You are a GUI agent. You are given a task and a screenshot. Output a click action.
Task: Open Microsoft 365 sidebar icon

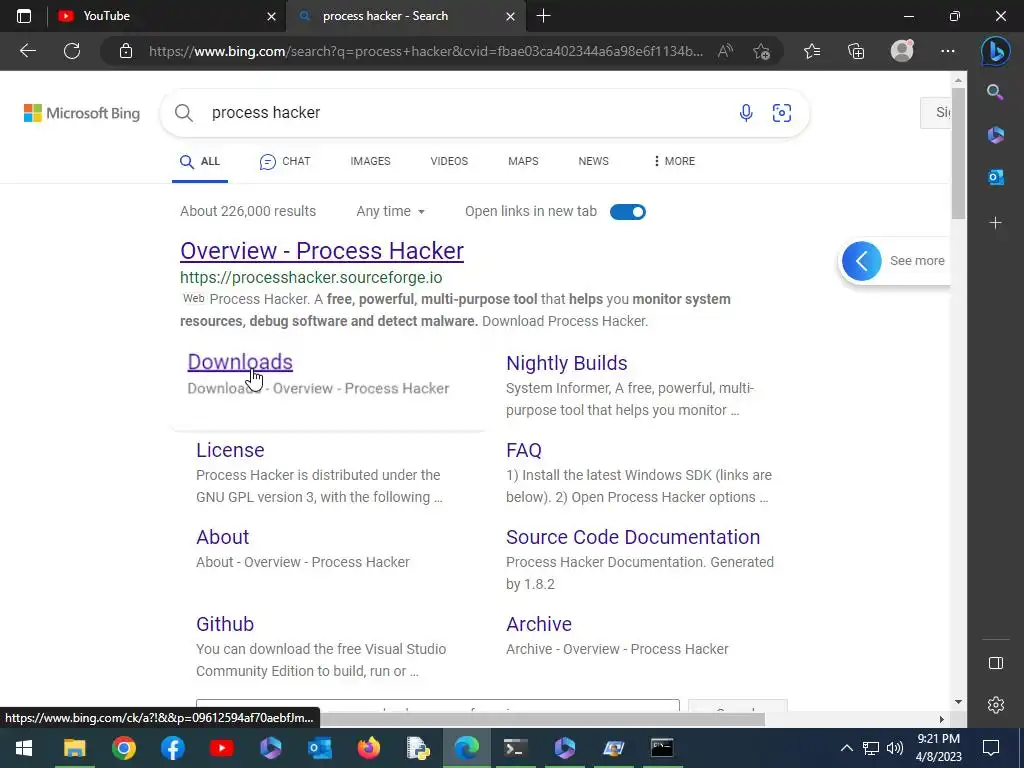(995, 135)
